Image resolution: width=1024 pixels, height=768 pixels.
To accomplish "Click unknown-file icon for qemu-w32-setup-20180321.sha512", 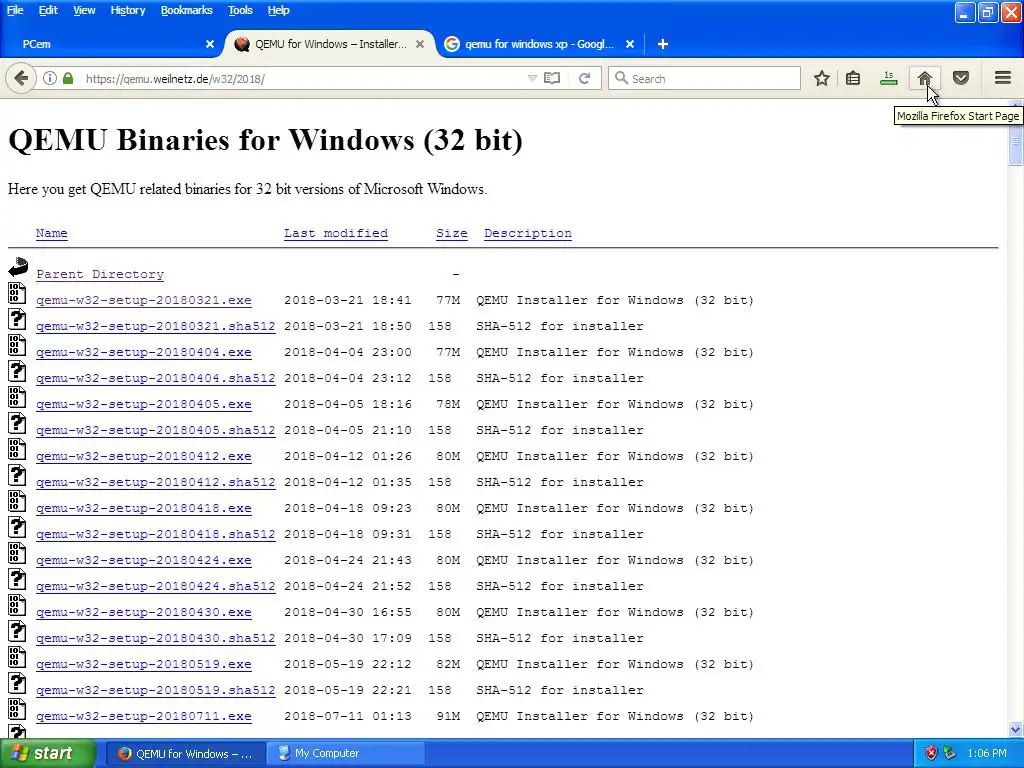I will (17, 319).
